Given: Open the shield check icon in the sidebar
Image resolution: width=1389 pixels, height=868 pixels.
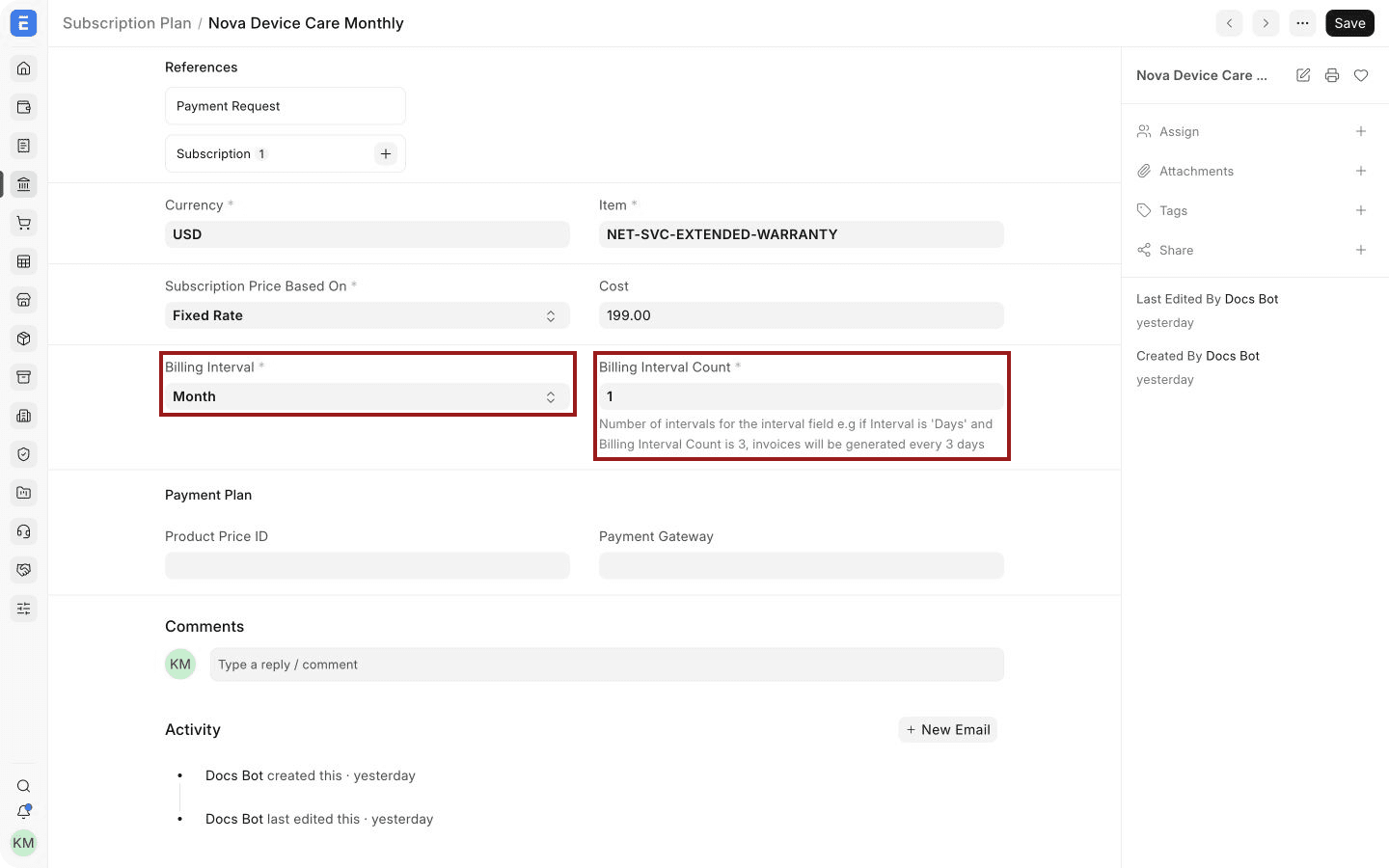Looking at the screenshot, I should tap(24, 454).
